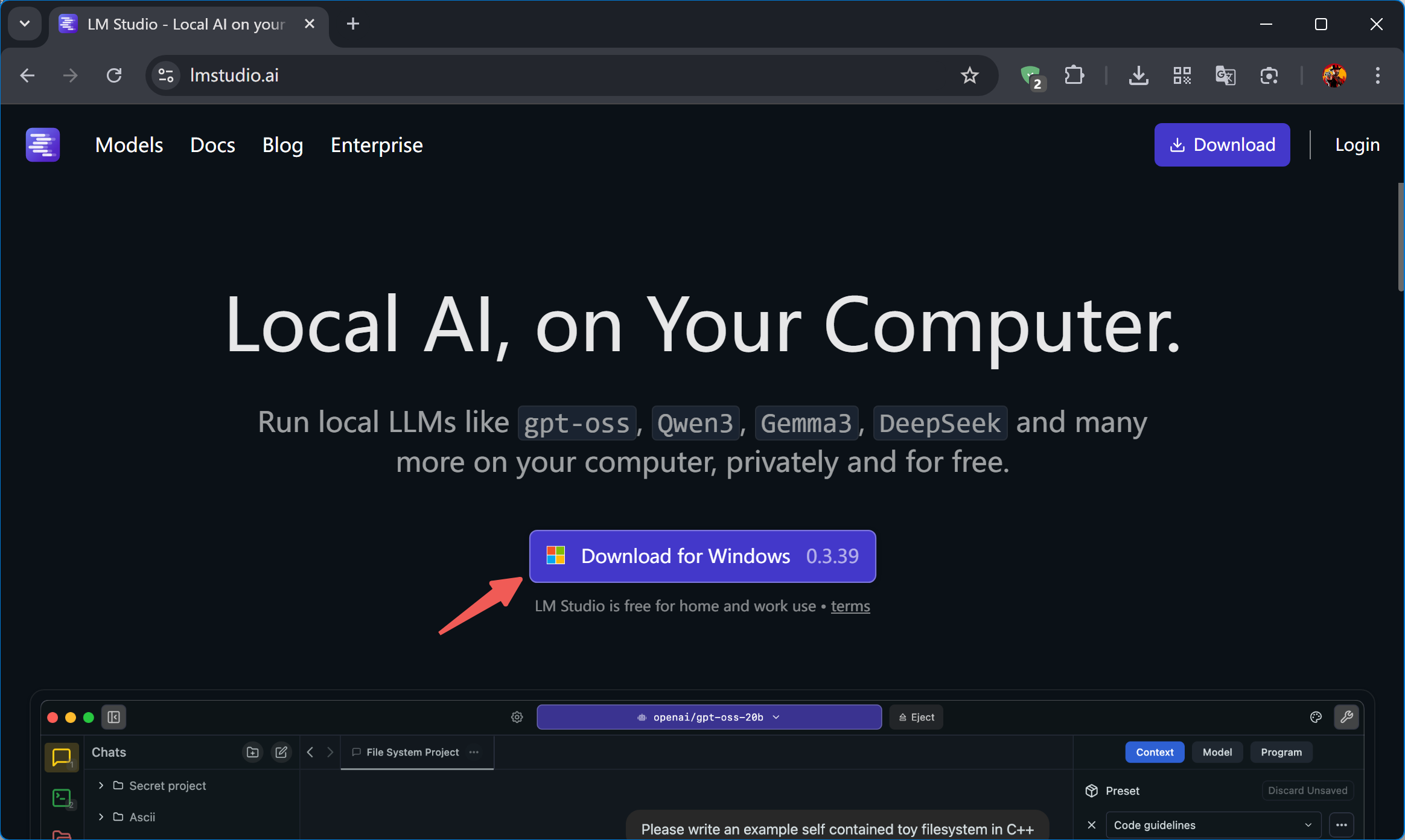Open the terms link
1405x840 pixels.
click(850, 606)
